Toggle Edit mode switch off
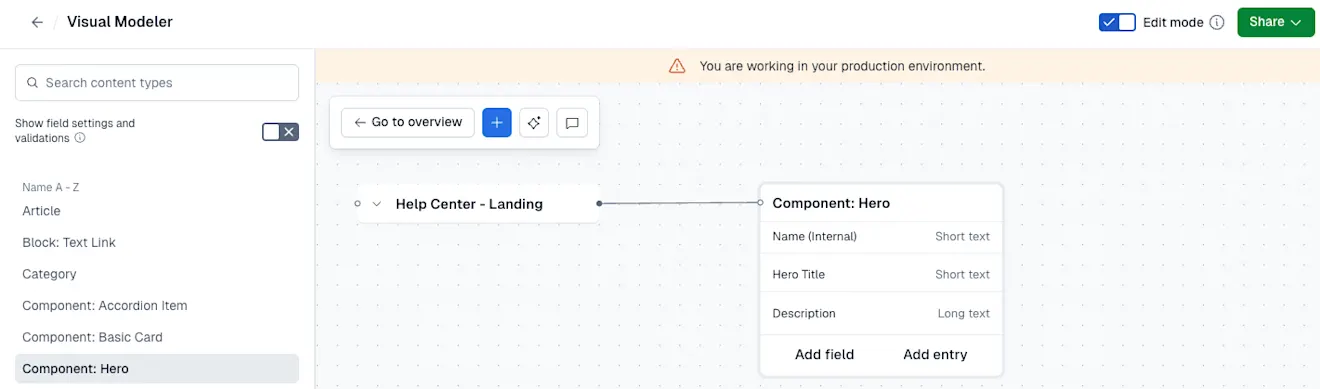This screenshot has width=1320, height=389. (1117, 22)
